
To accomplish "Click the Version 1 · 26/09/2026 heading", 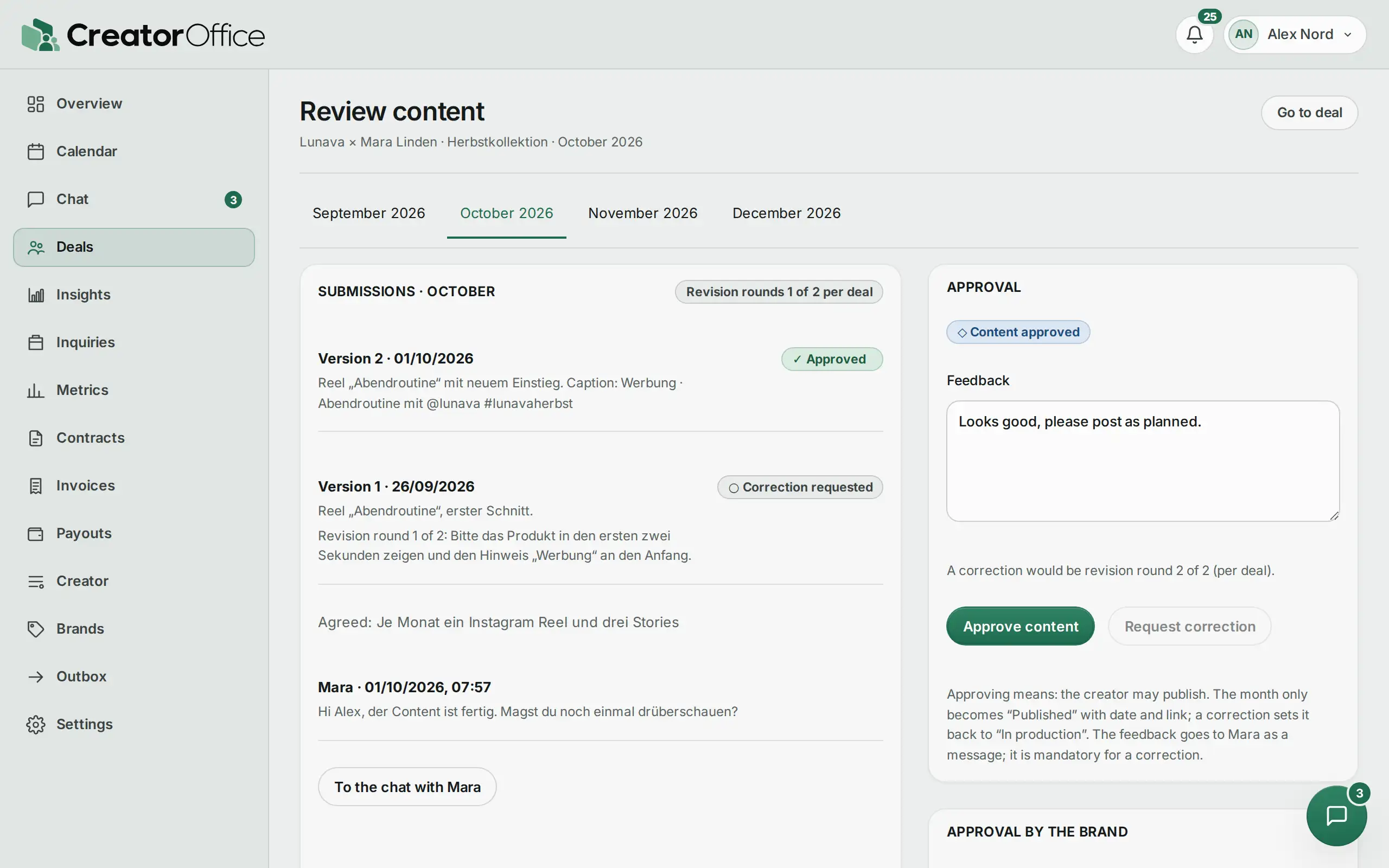I will pos(396,486).
